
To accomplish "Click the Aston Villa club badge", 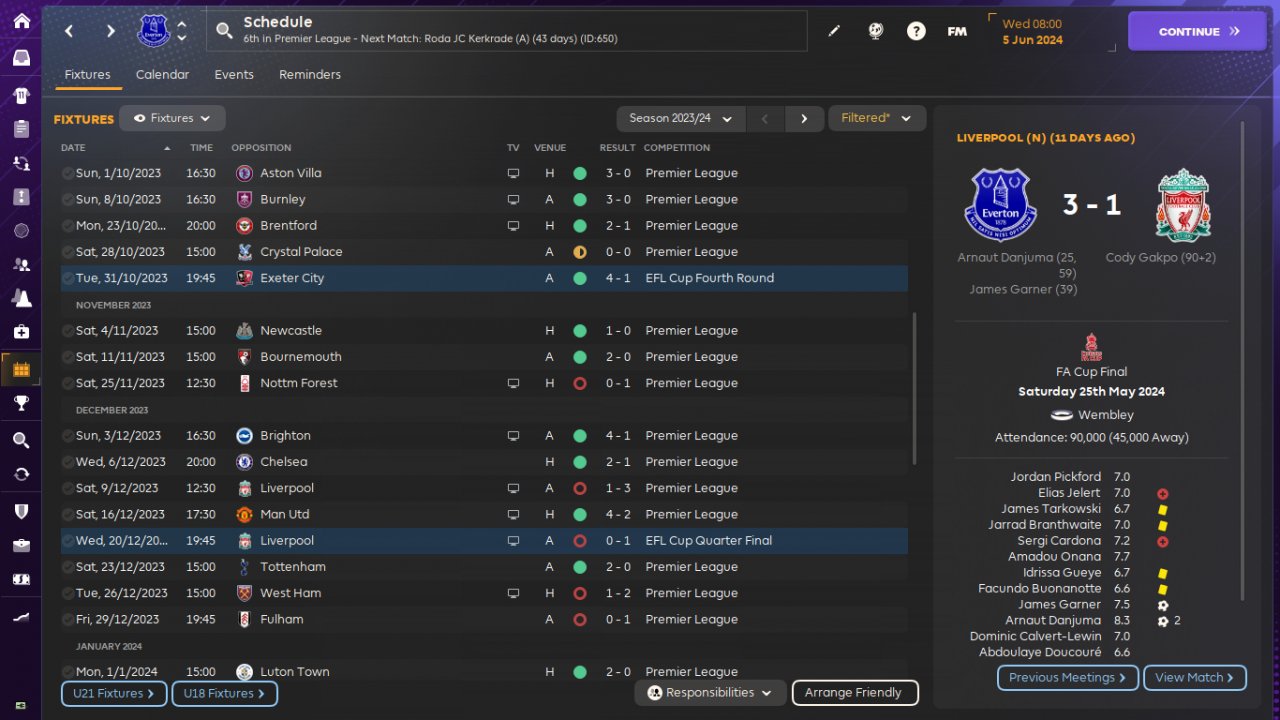I will coord(244,173).
